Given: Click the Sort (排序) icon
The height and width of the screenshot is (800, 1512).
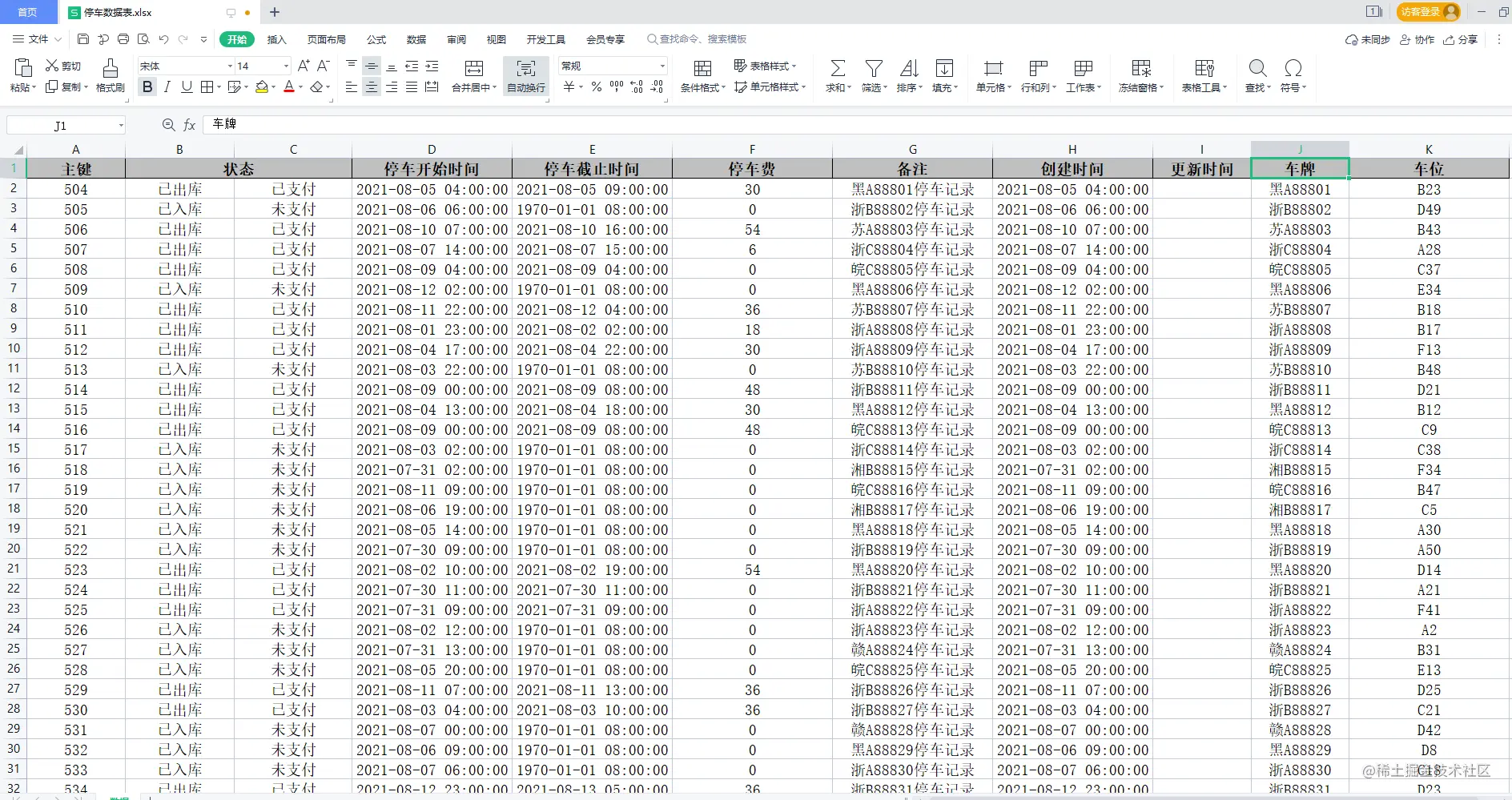Looking at the screenshot, I should [x=909, y=68].
